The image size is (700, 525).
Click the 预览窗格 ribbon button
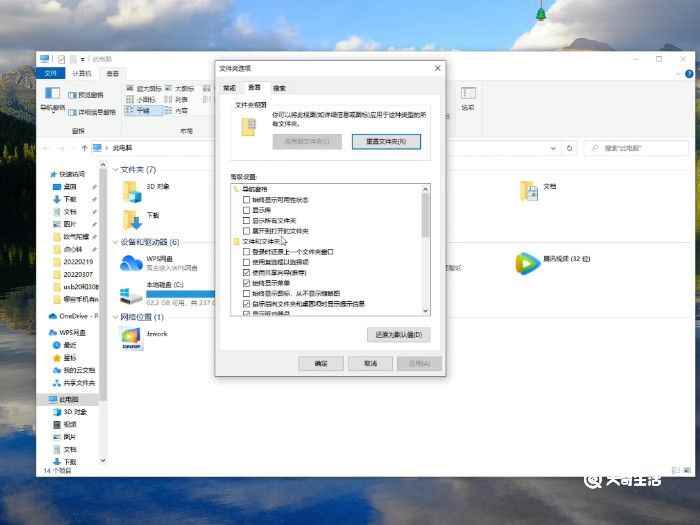pos(85,95)
